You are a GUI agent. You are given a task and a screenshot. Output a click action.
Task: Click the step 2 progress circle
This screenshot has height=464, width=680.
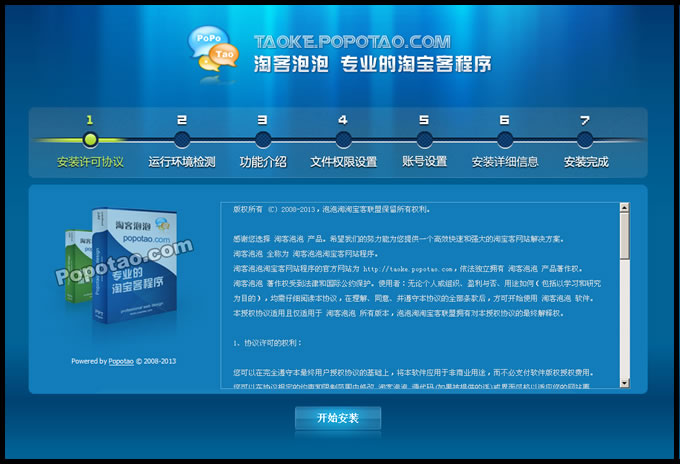[x=181, y=140]
